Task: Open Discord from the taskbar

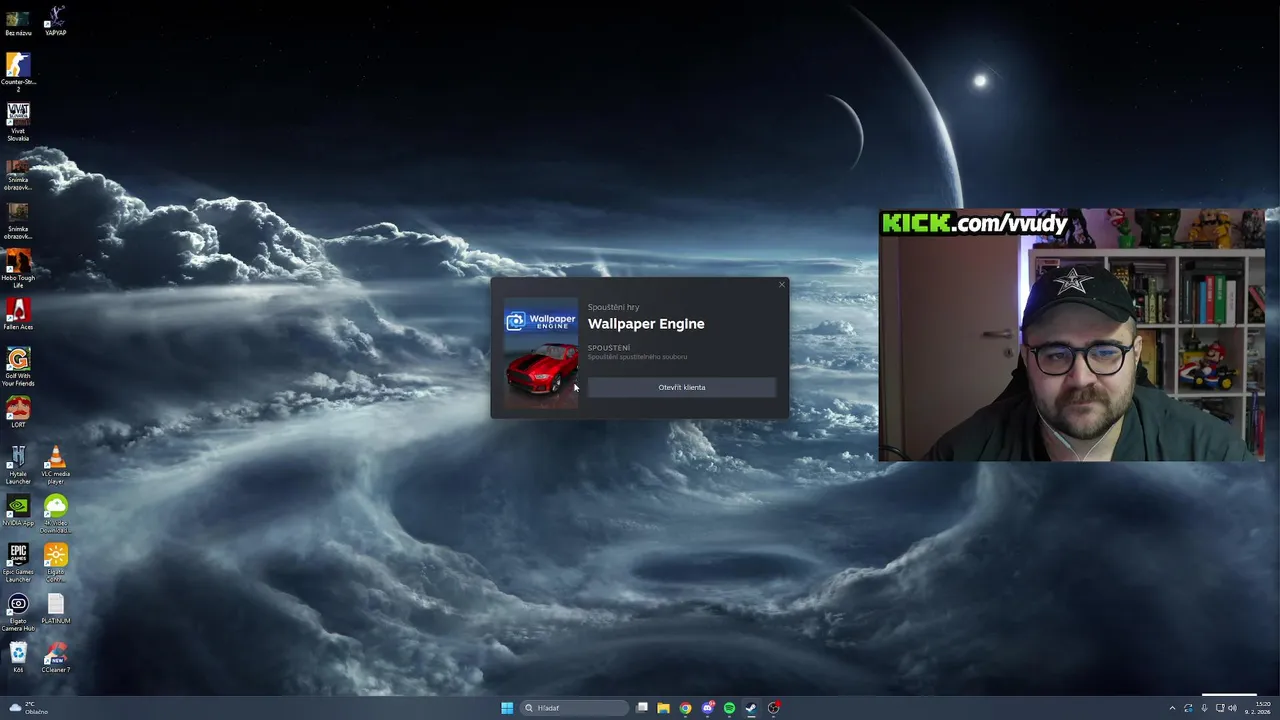Action: point(707,708)
